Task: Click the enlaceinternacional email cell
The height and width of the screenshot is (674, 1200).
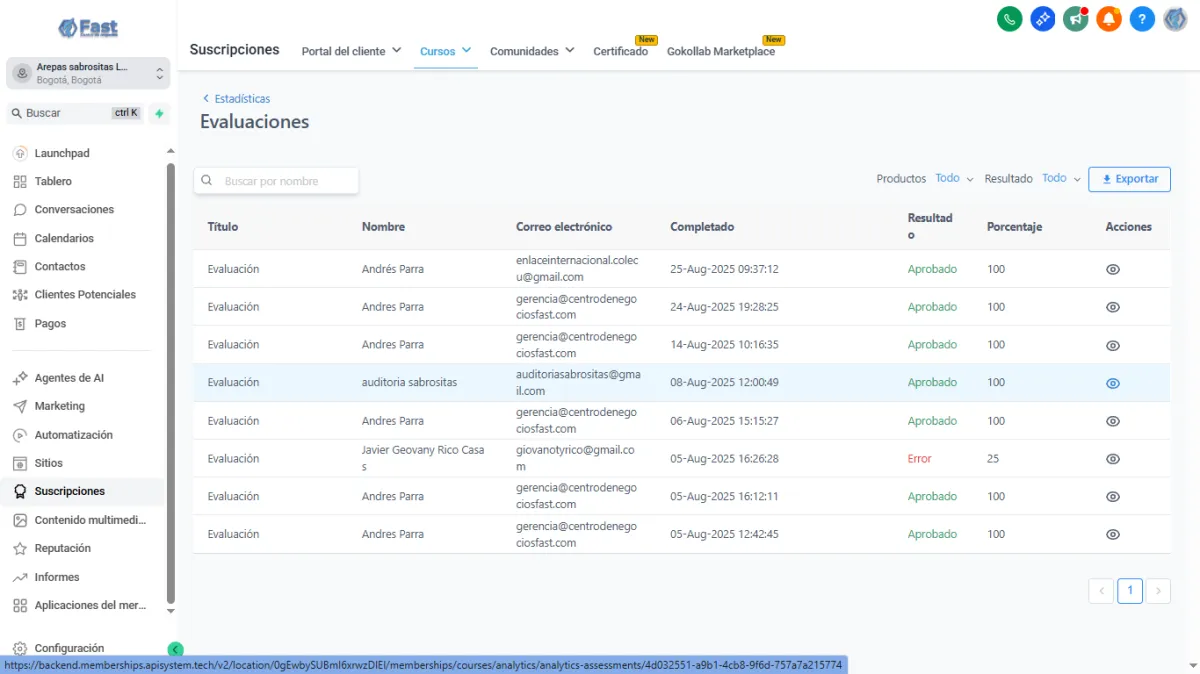Action: point(577,269)
